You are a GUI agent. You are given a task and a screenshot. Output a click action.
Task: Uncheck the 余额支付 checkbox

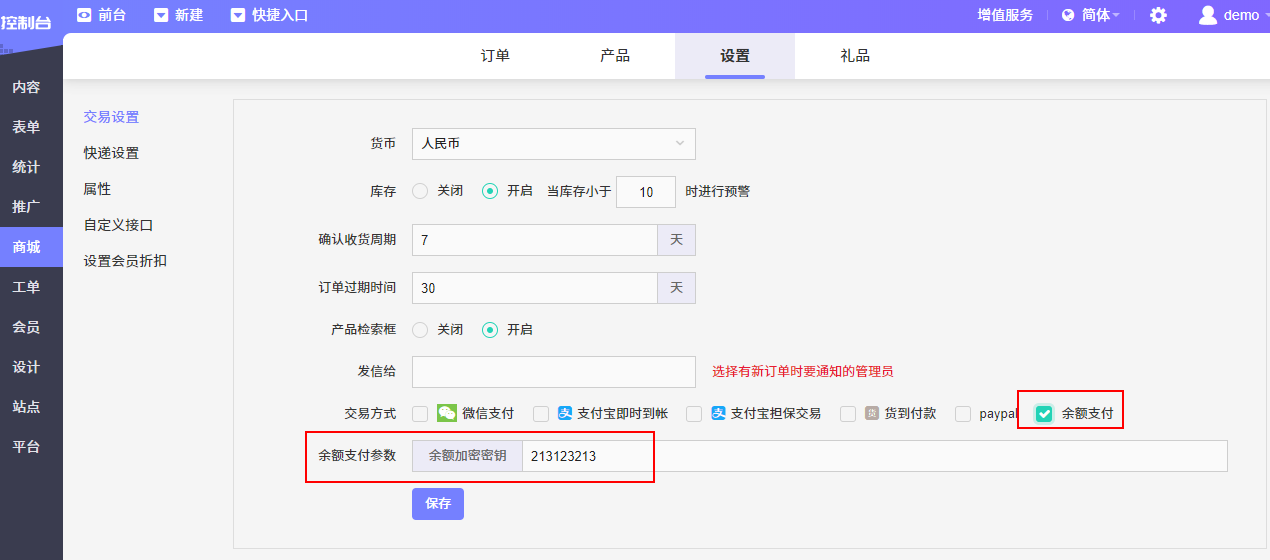click(x=1044, y=413)
